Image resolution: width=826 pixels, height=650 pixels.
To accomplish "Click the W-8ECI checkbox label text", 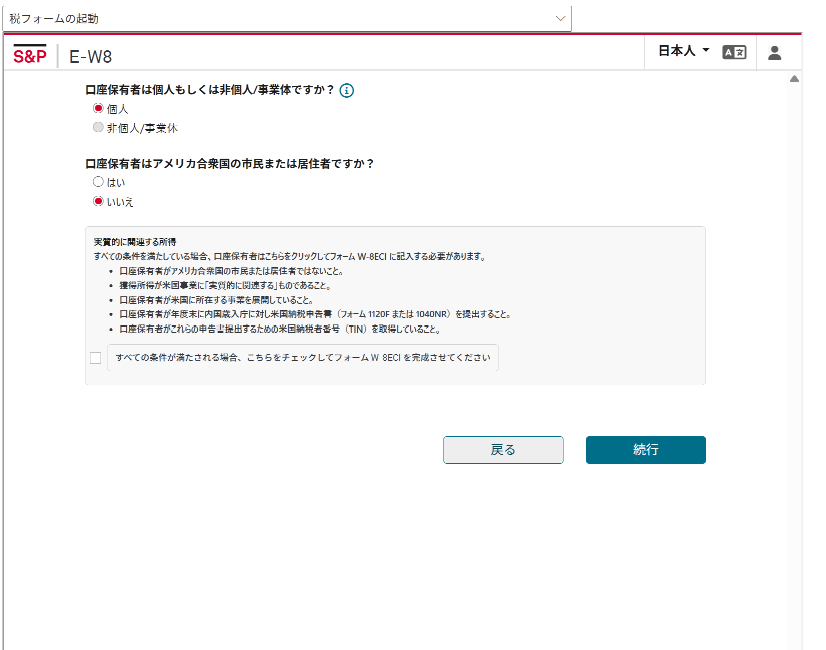I will point(303,358).
